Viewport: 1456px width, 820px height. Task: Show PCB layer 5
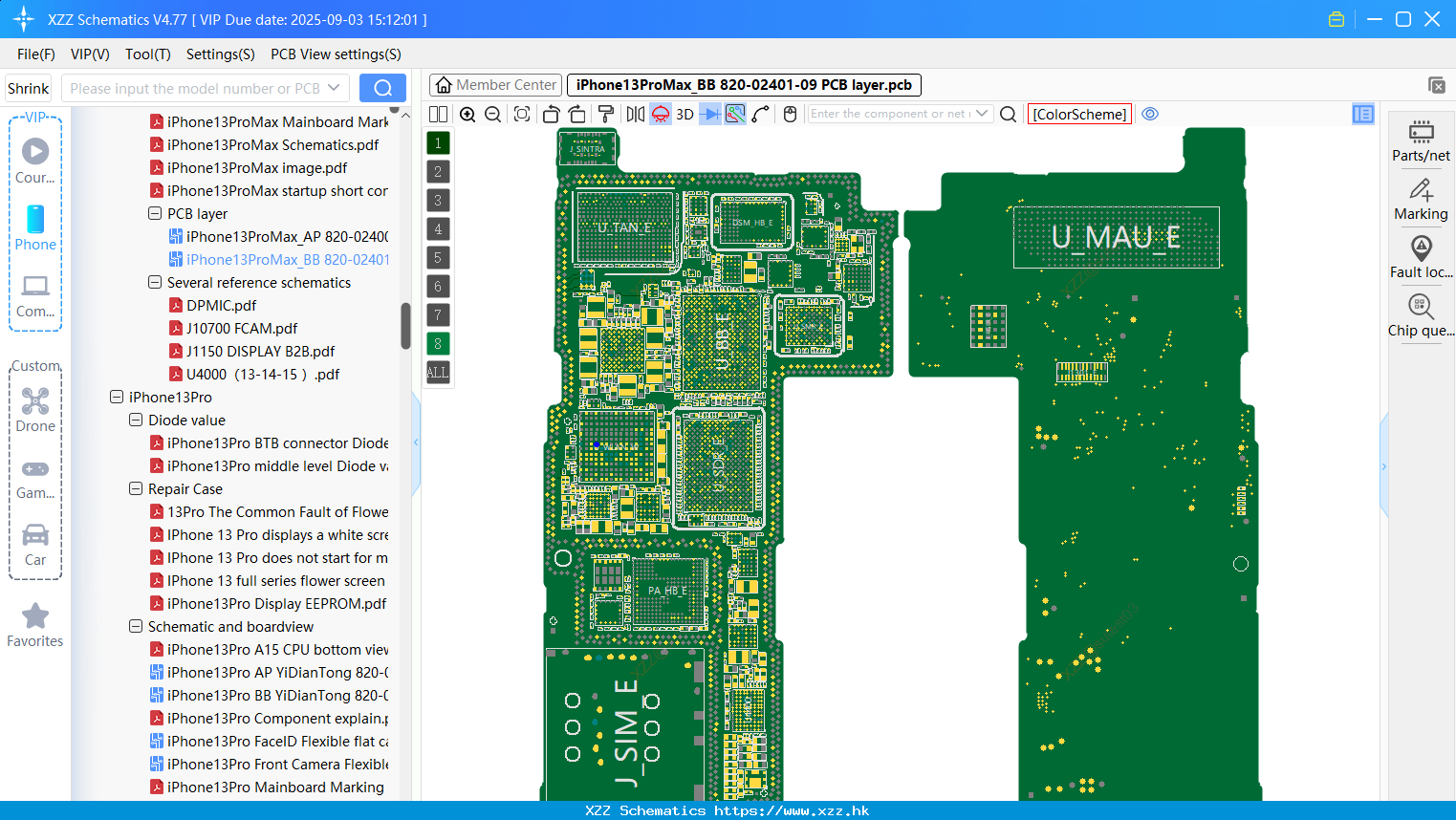tap(438, 258)
